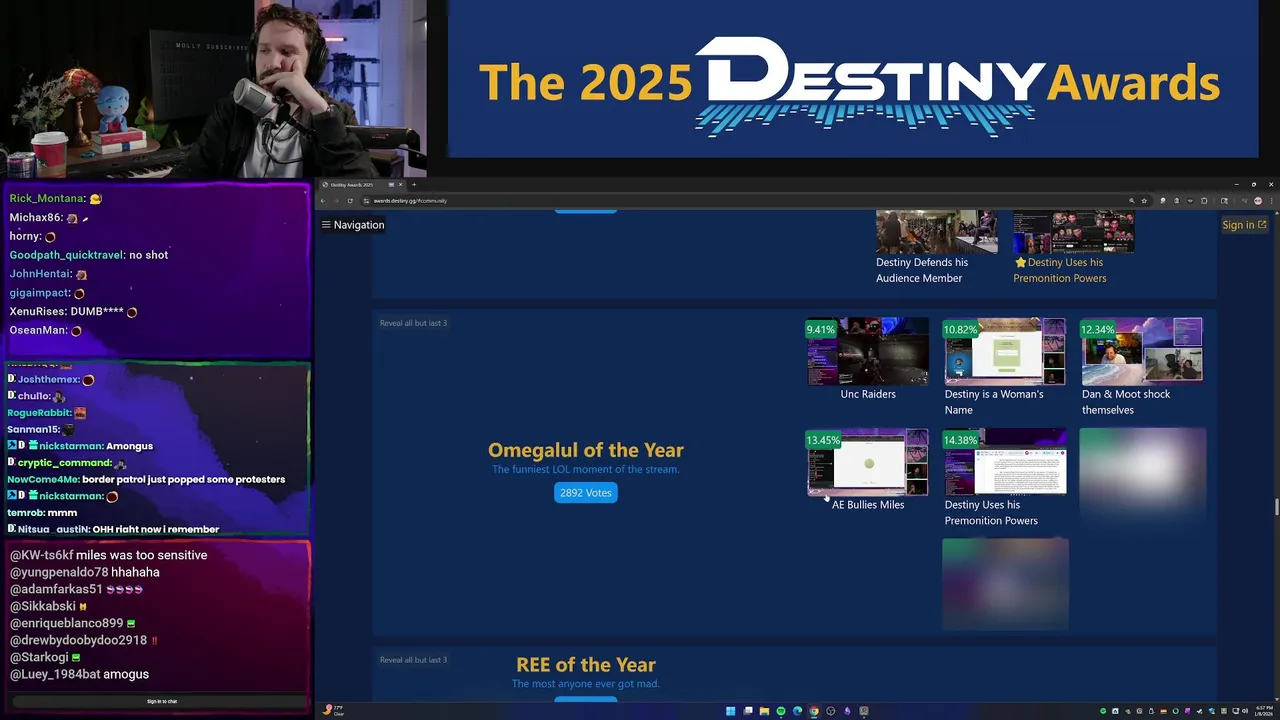Click the 2025 Destiny Awards banner
The height and width of the screenshot is (720, 1280).
coord(852,80)
